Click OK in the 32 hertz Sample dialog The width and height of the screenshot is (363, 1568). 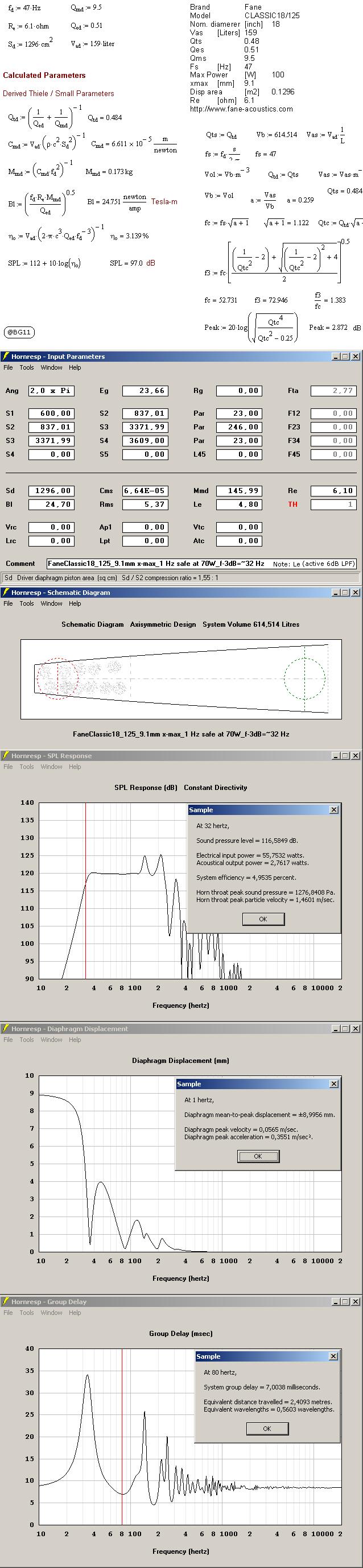(x=263, y=919)
